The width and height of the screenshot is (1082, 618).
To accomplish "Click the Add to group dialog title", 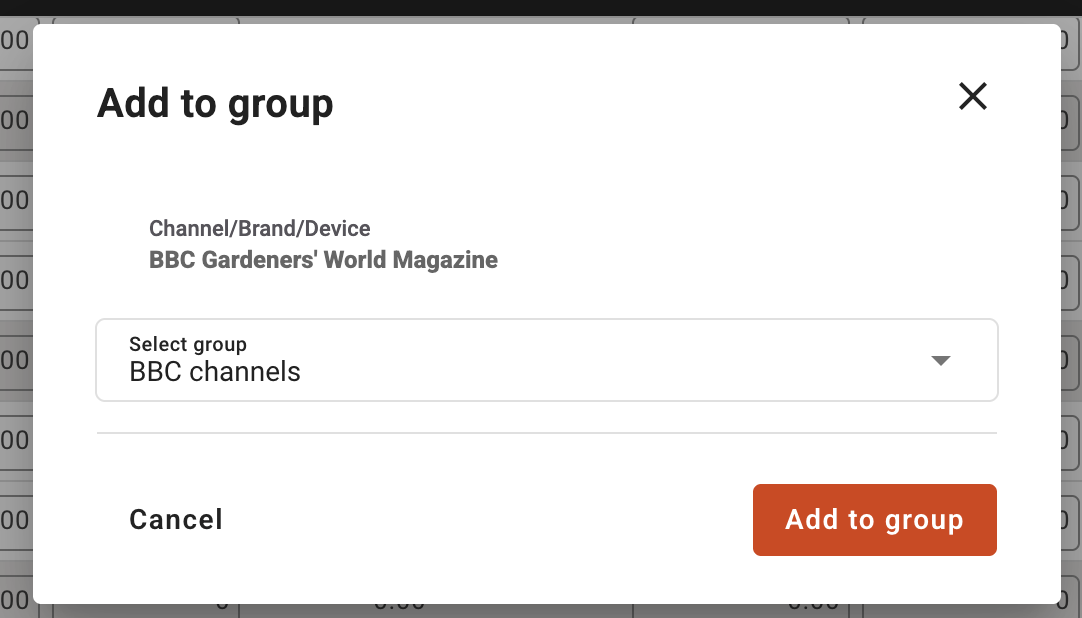I will click(x=215, y=104).
